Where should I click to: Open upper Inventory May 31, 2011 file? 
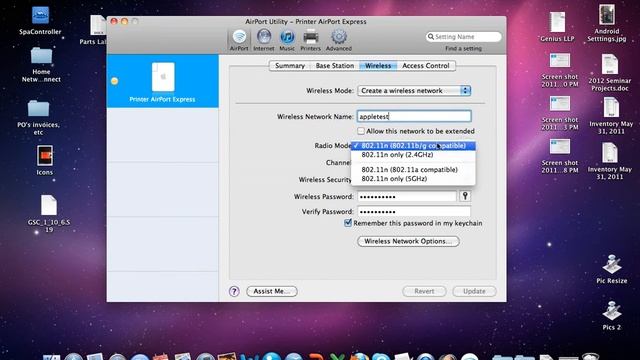611,116
